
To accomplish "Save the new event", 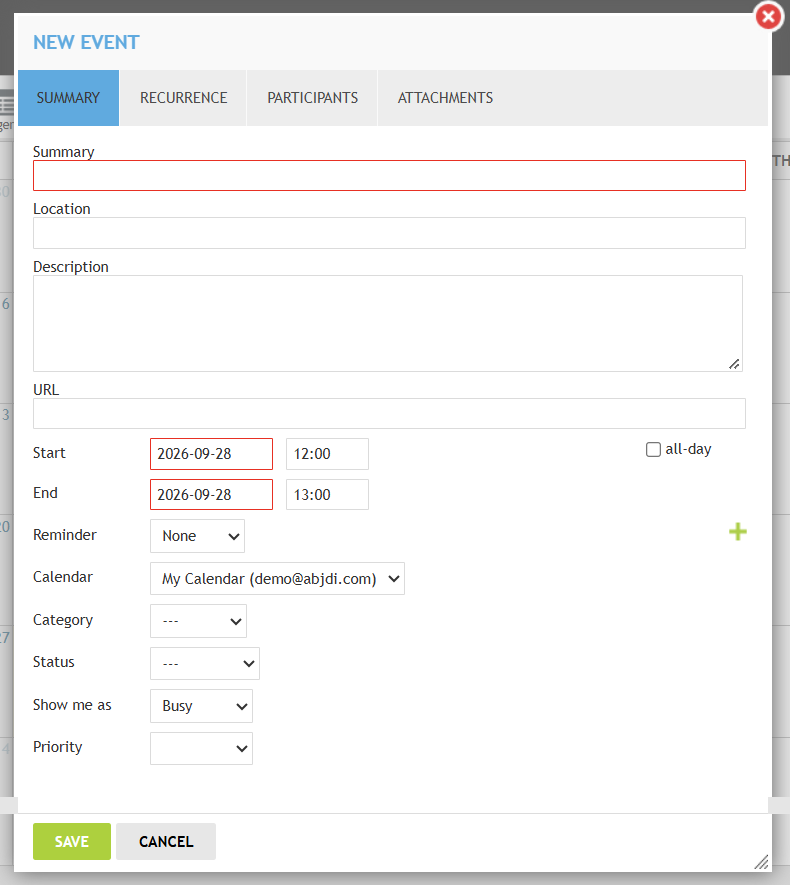I will (x=72, y=842).
